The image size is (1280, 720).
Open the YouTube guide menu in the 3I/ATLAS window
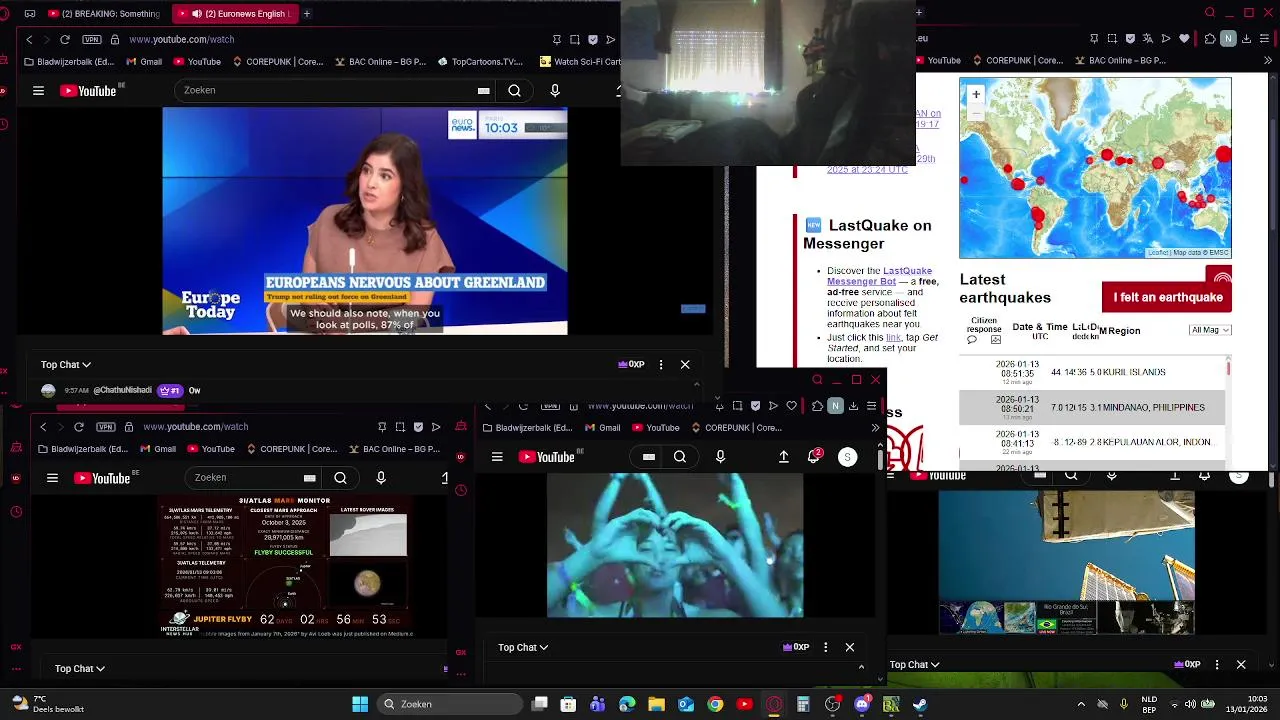(52, 477)
